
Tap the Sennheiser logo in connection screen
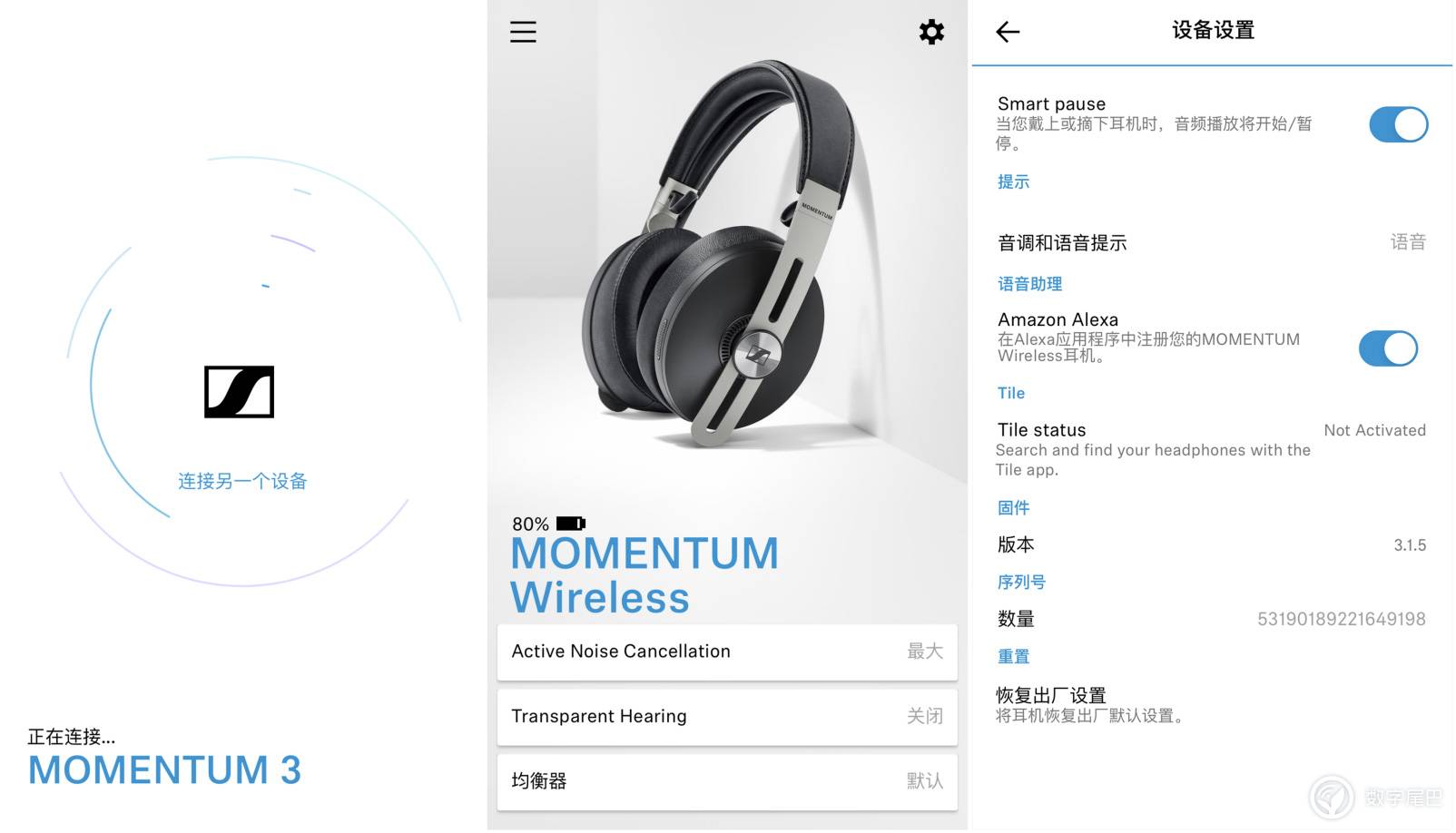click(x=239, y=392)
